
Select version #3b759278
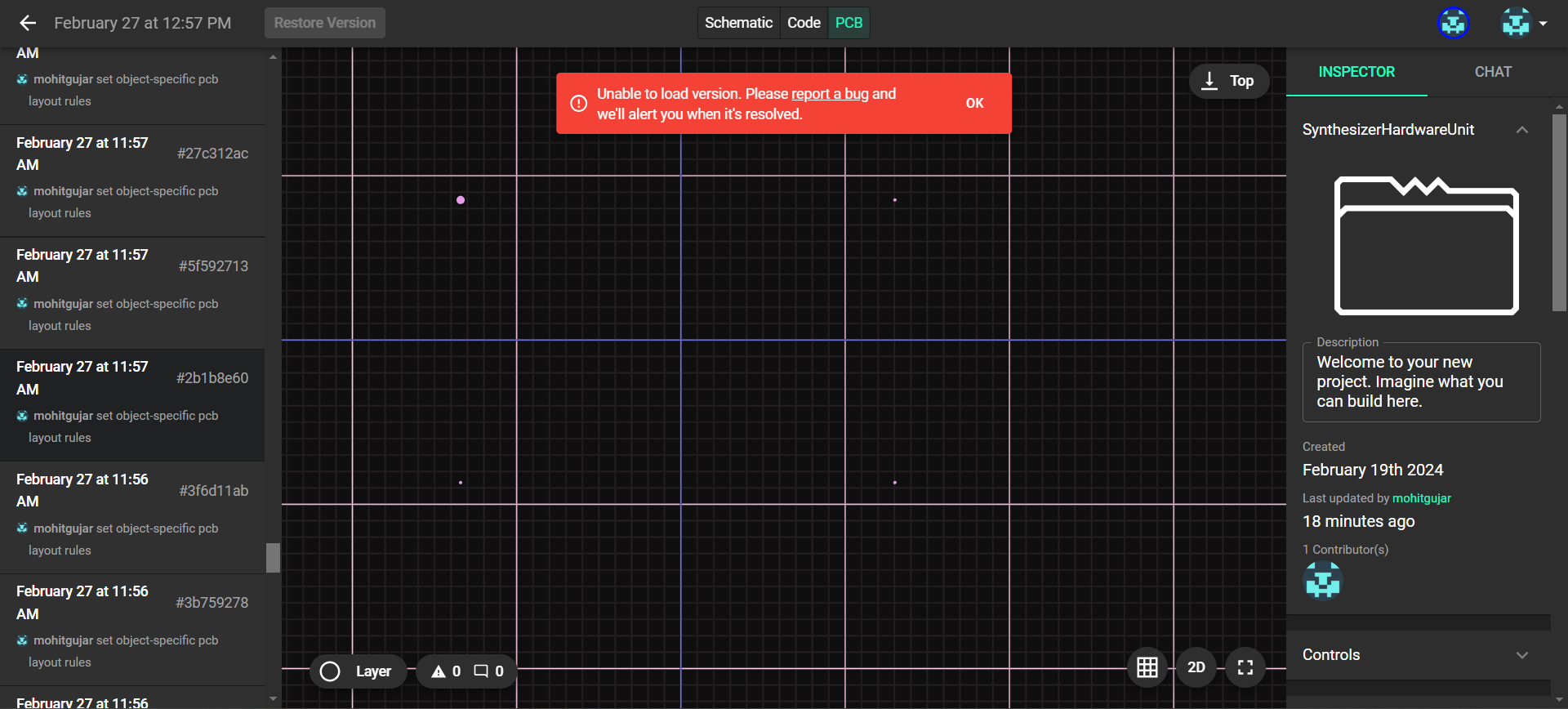[132, 630]
